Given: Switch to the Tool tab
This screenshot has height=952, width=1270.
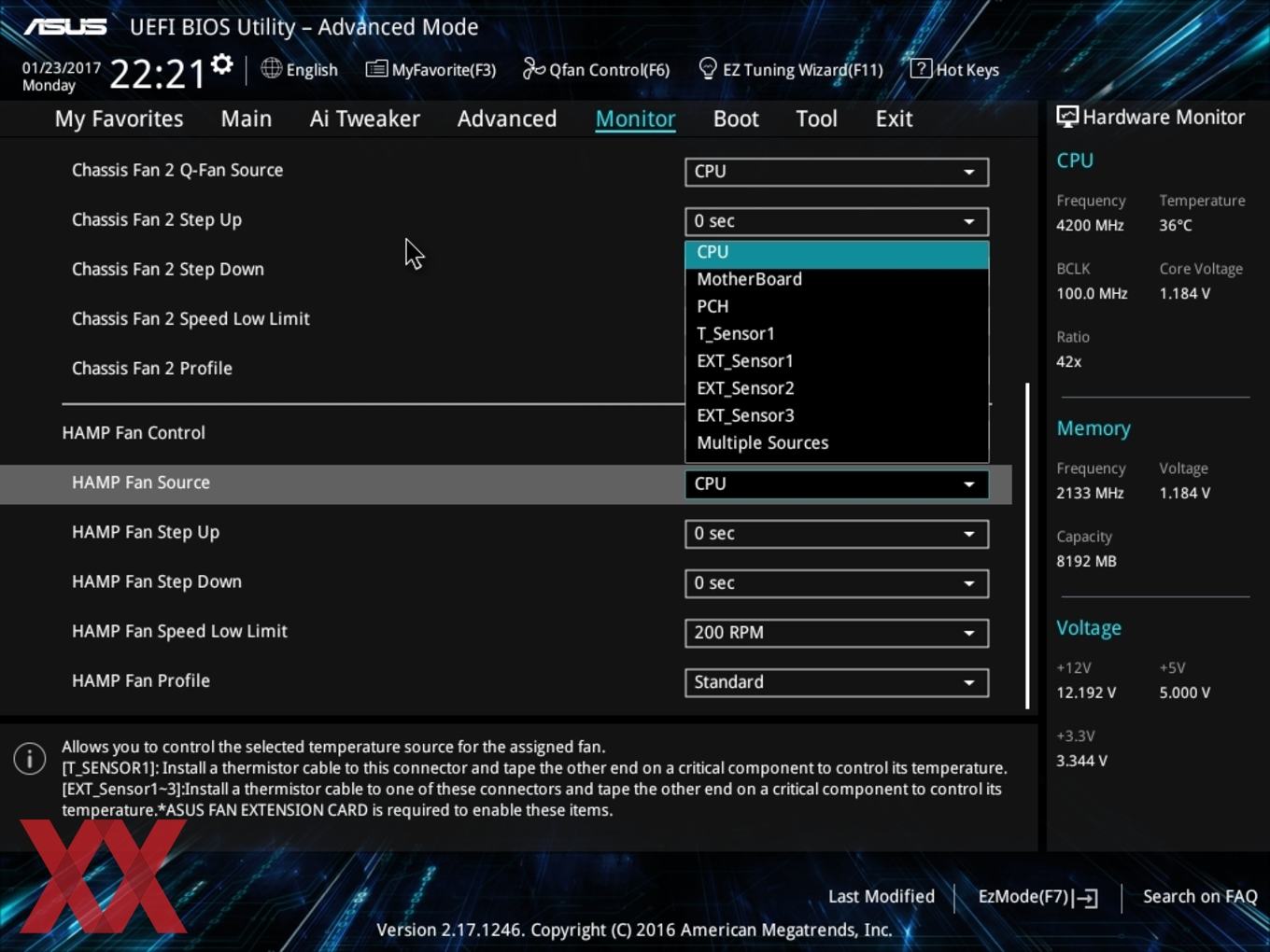Looking at the screenshot, I should [x=816, y=119].
